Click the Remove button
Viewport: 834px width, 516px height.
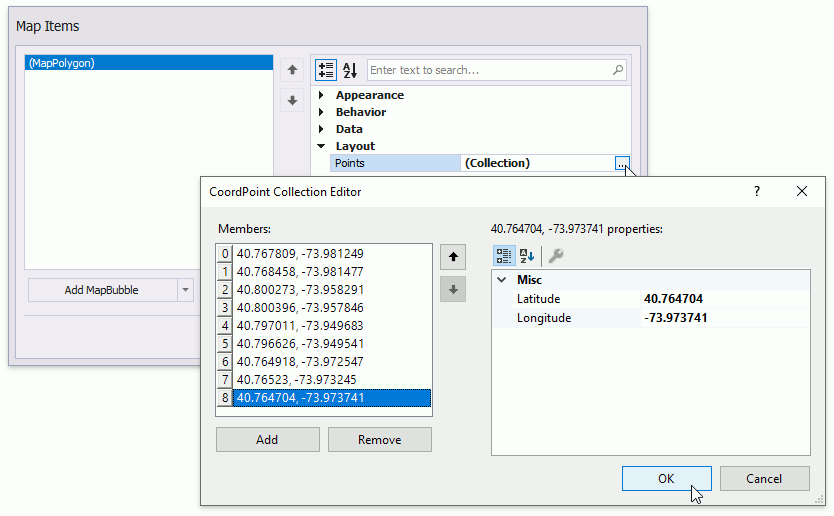tap(379, 440)
